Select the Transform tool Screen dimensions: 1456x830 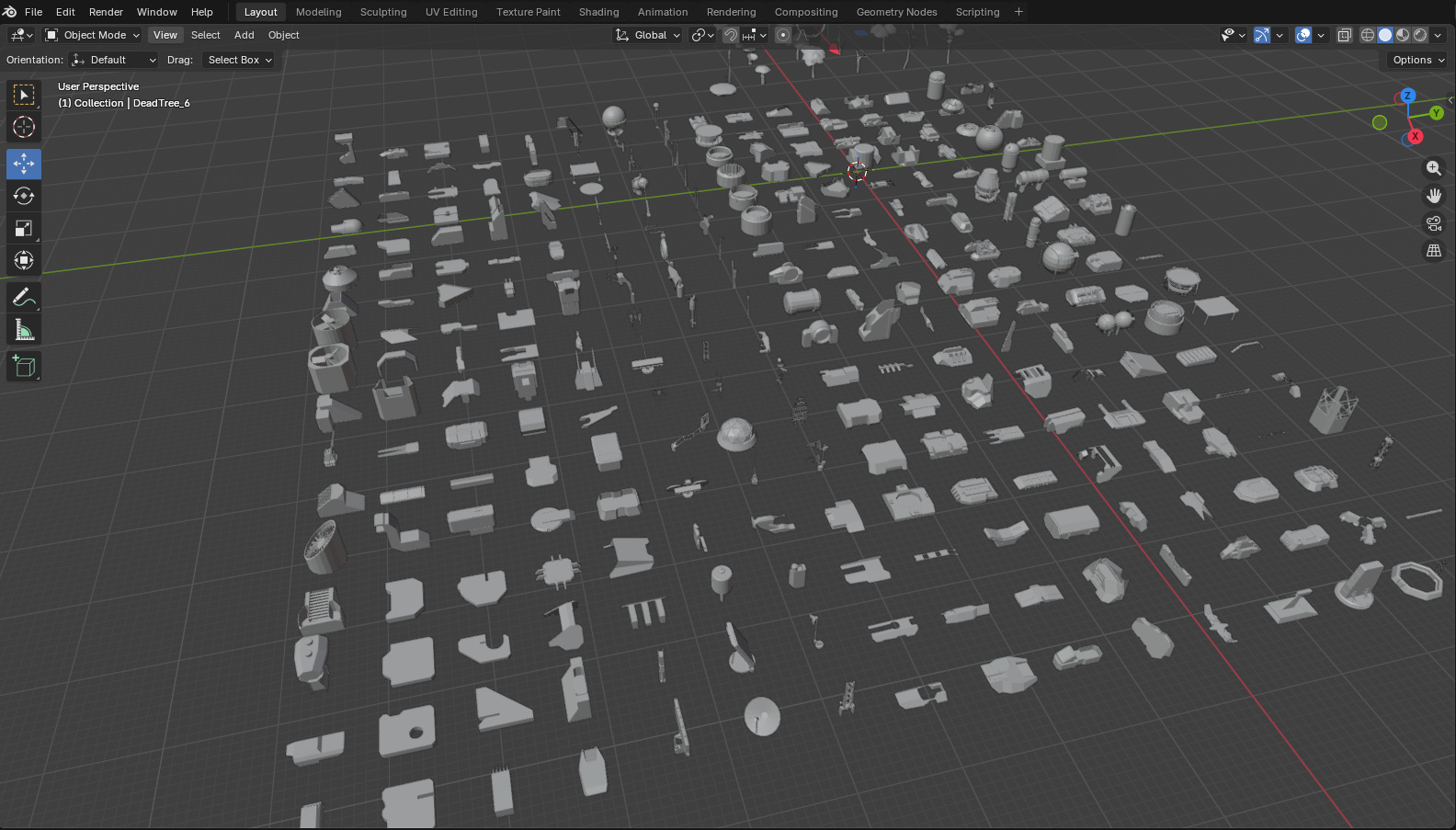click(24, 260)
